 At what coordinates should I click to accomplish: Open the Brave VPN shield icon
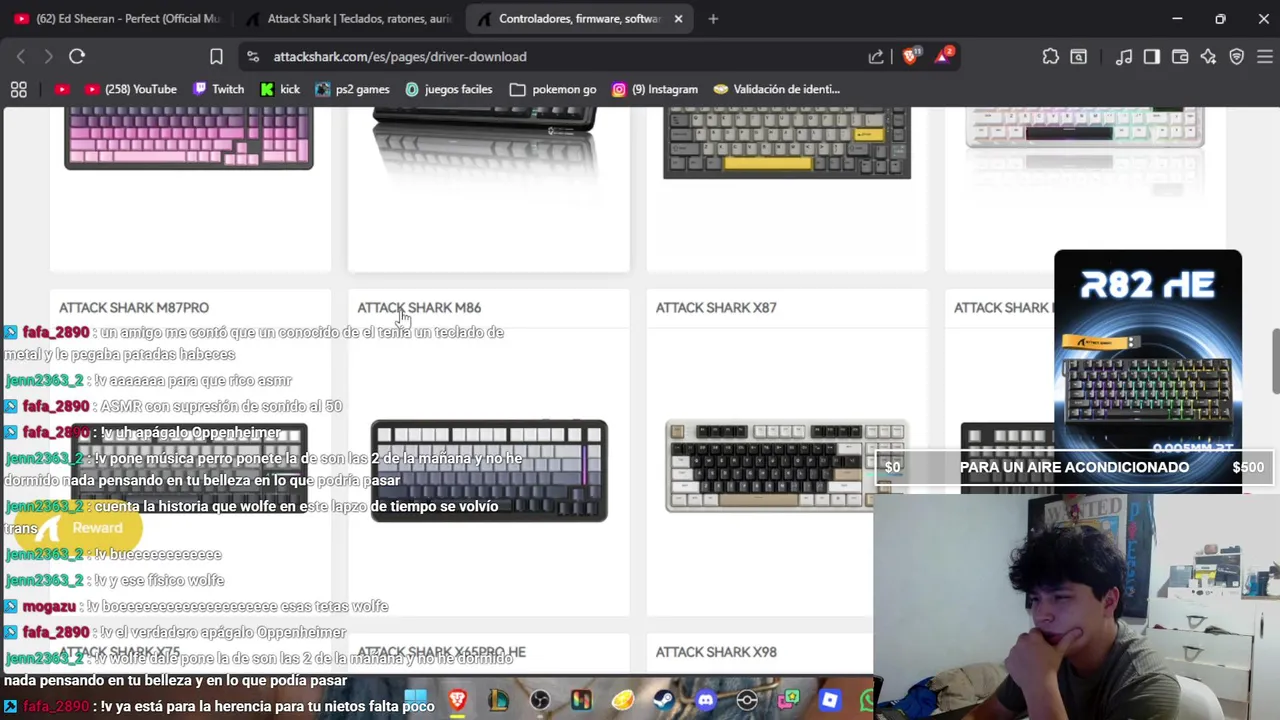click(x=1236, y=57)
